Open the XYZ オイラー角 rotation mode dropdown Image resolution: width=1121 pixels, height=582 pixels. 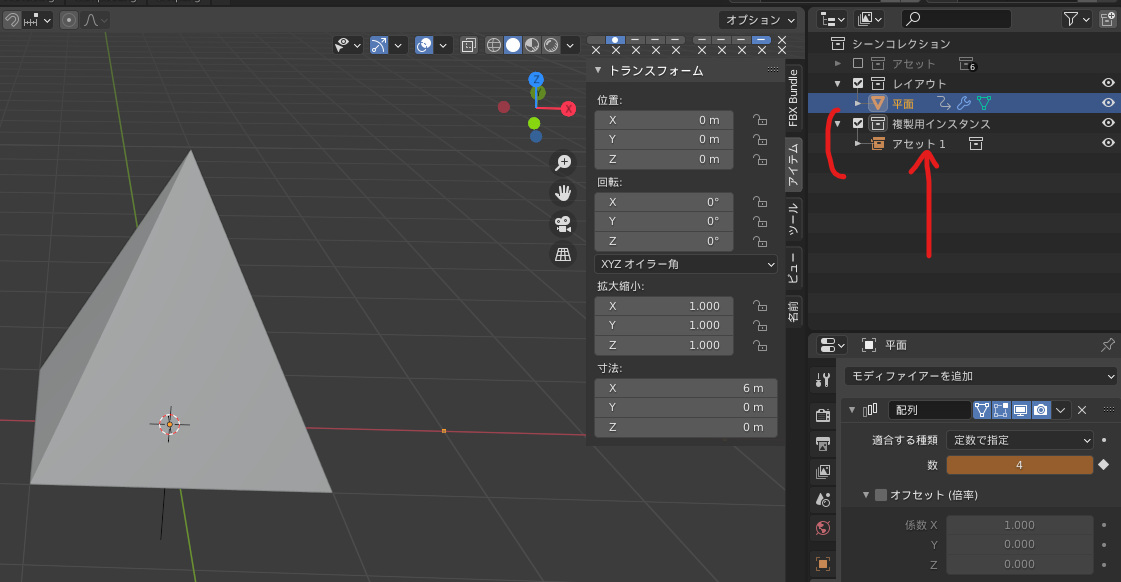685,264
